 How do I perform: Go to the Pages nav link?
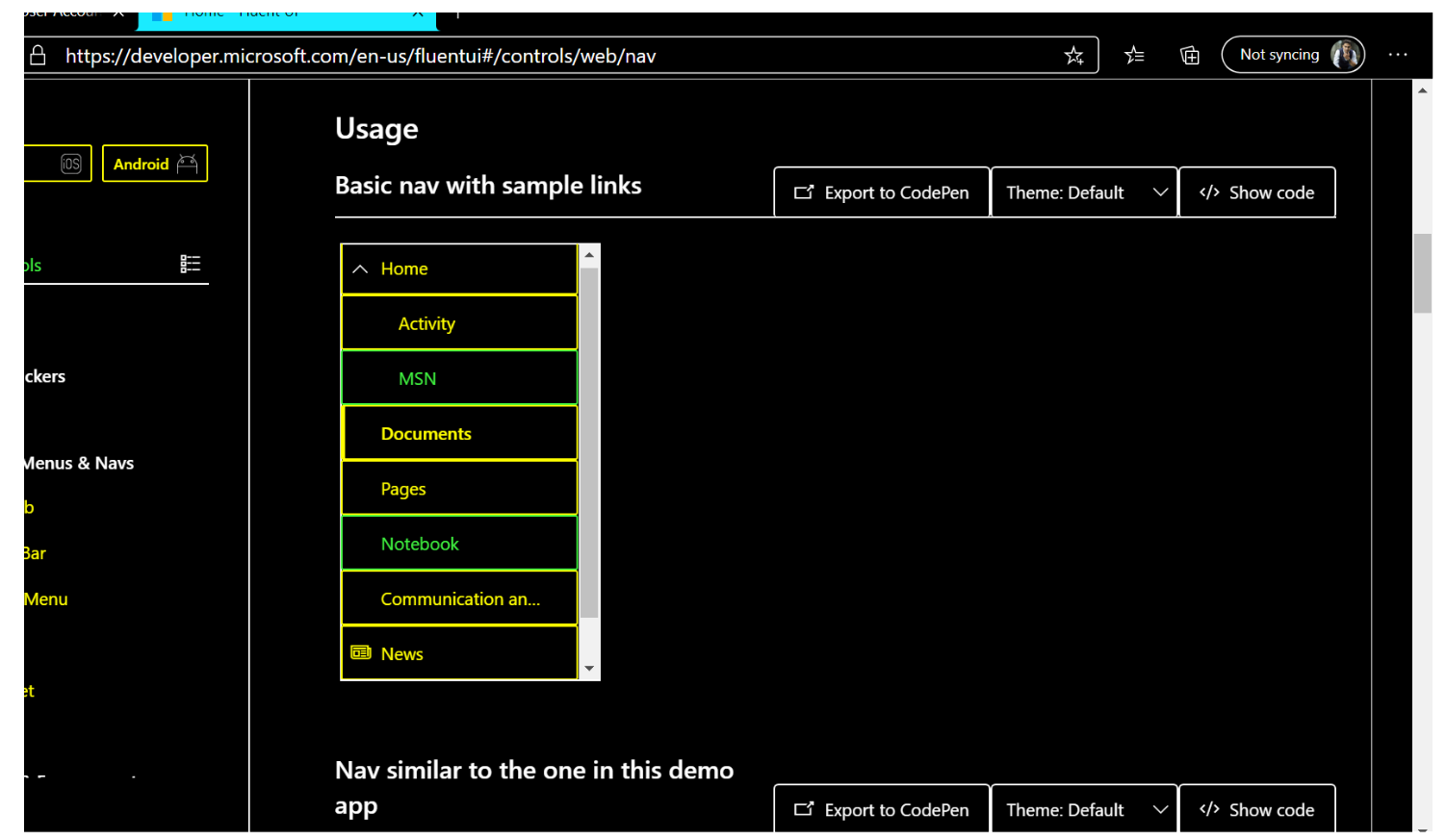[x=459, y=489]
